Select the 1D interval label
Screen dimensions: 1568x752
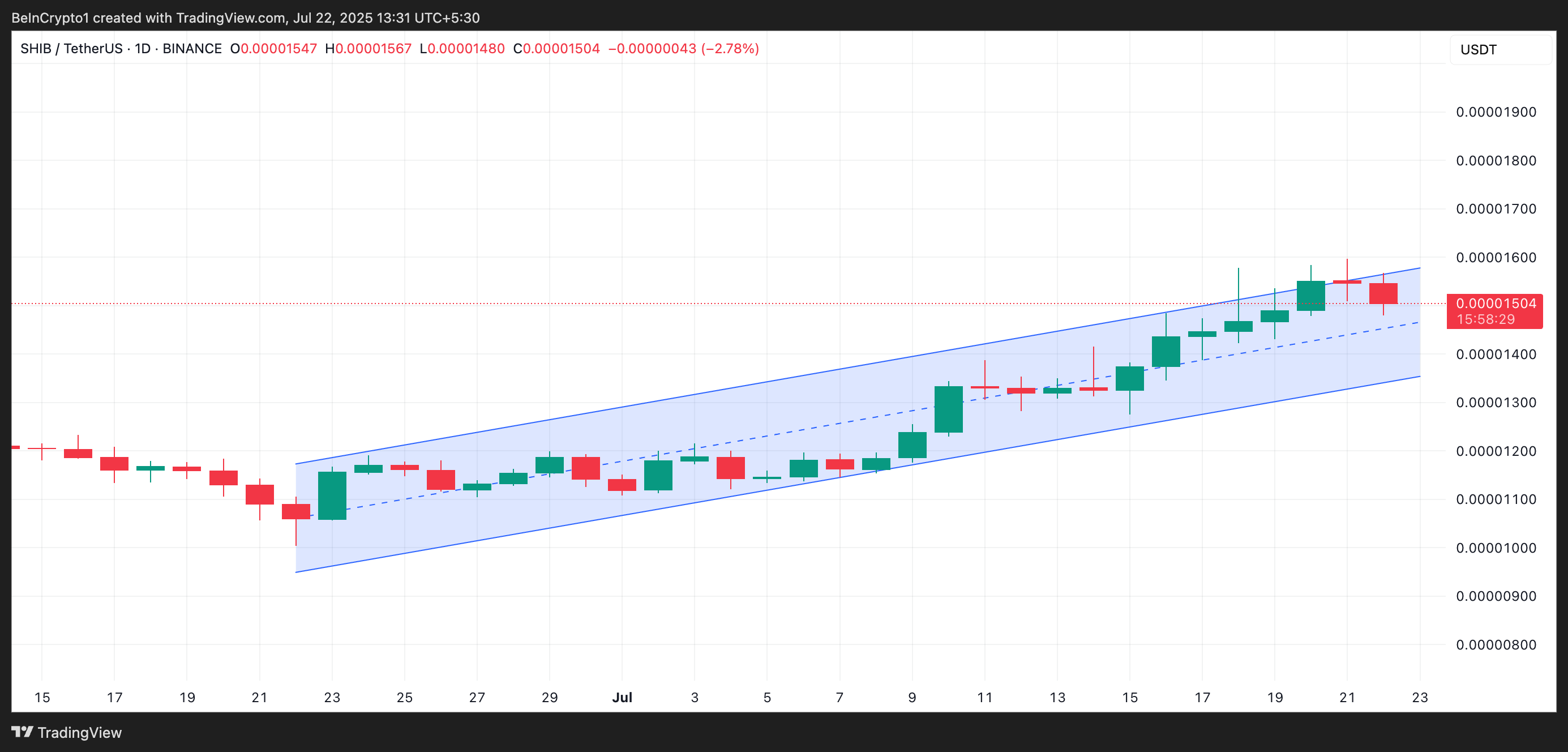click(143, 49)
